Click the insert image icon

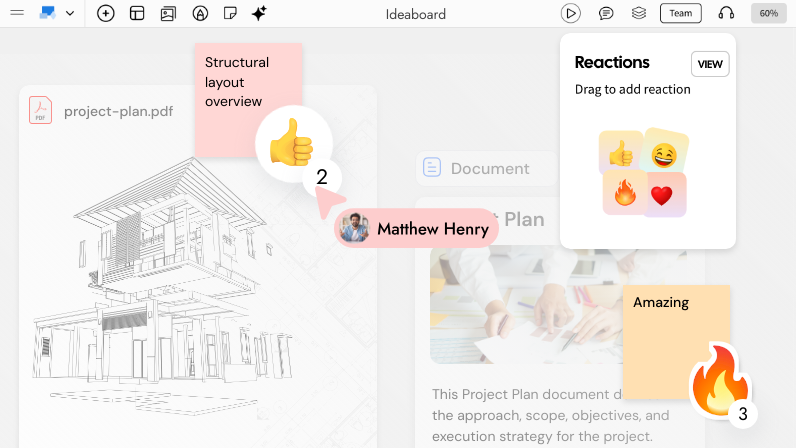(x=168, y=14)
